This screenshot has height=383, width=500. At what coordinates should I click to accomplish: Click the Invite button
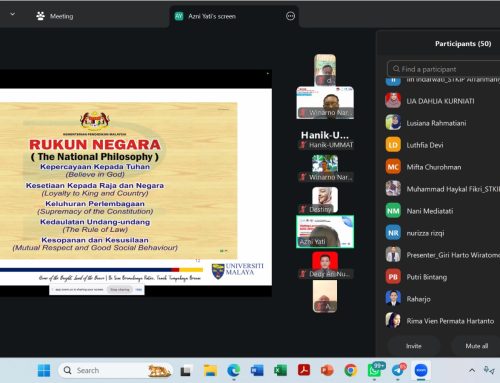(x=414, y=346)
